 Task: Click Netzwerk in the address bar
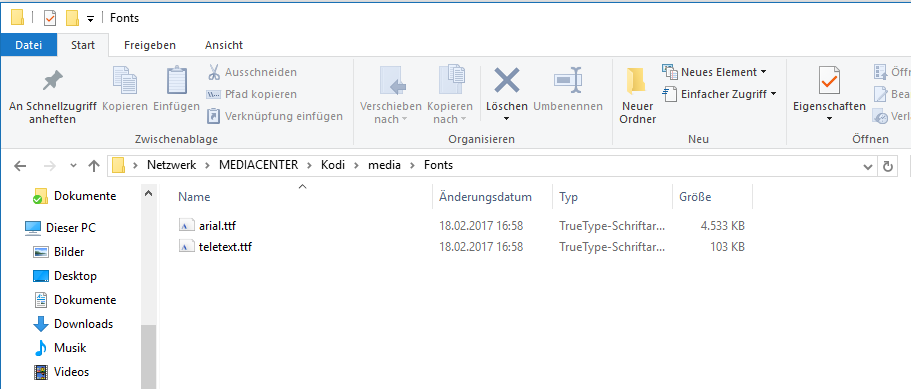(171, 165)
